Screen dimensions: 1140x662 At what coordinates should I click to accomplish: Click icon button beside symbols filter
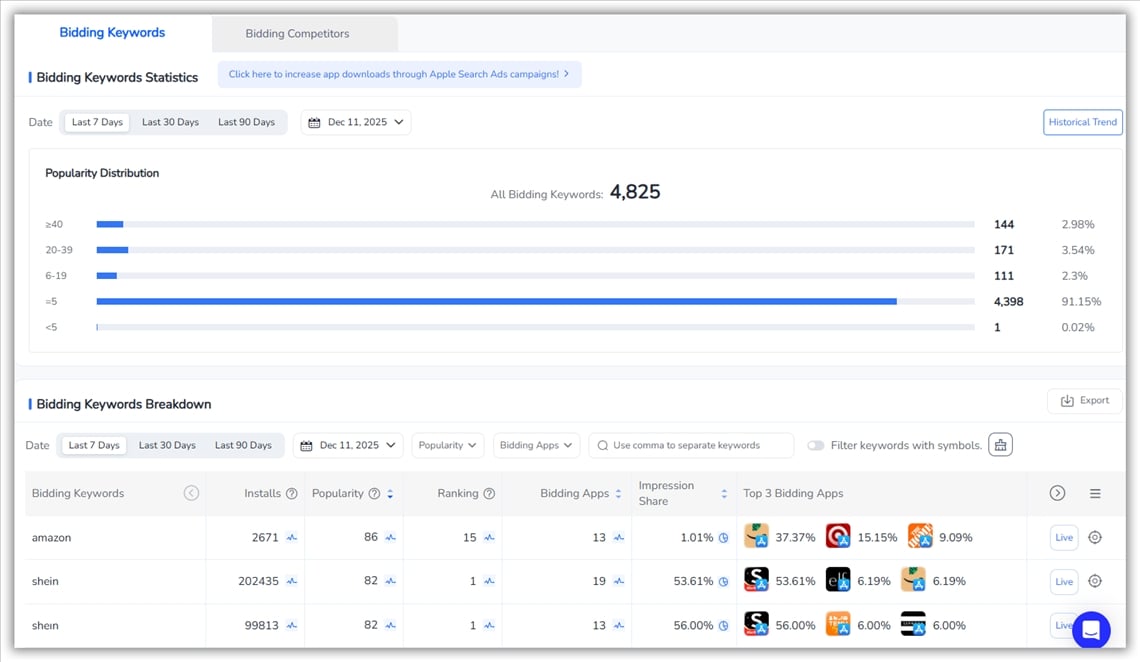pos(1000,445)
